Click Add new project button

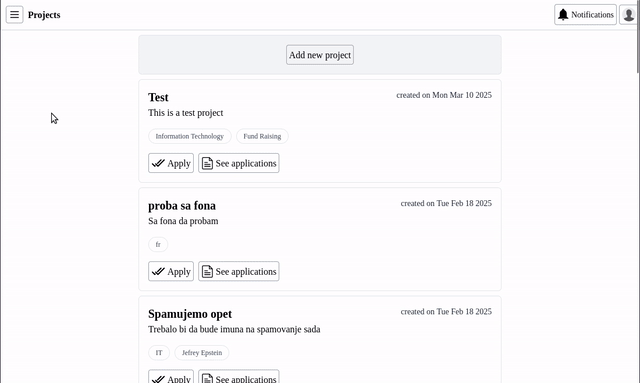[x=320, y=55]
